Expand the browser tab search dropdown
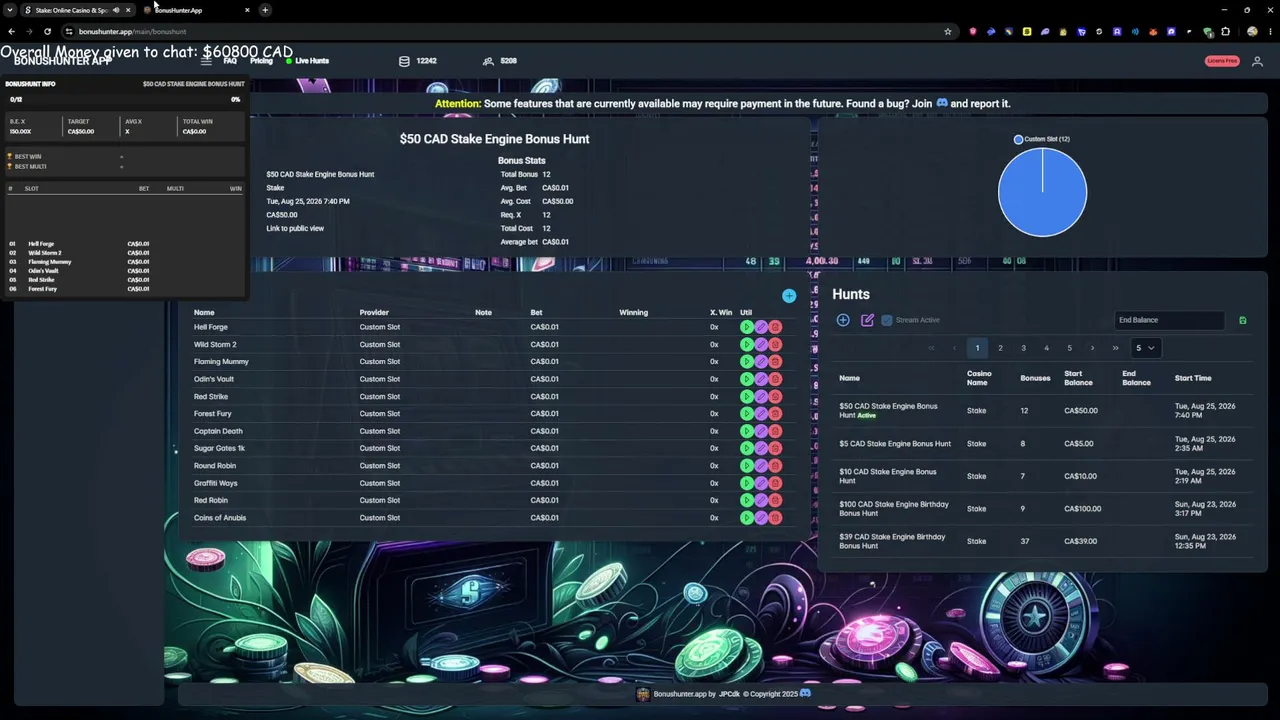 [9, 10]
